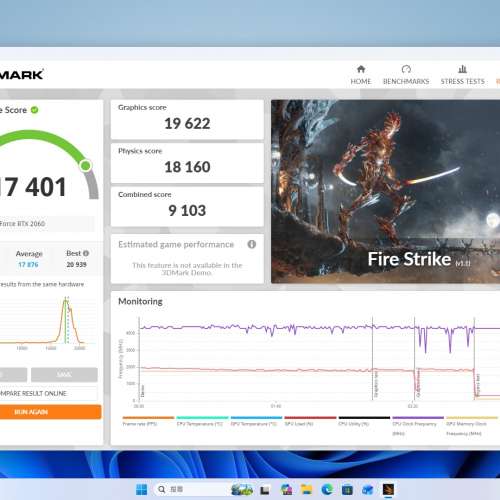Click the info icon beside Estimated game performance

[252, 244]
